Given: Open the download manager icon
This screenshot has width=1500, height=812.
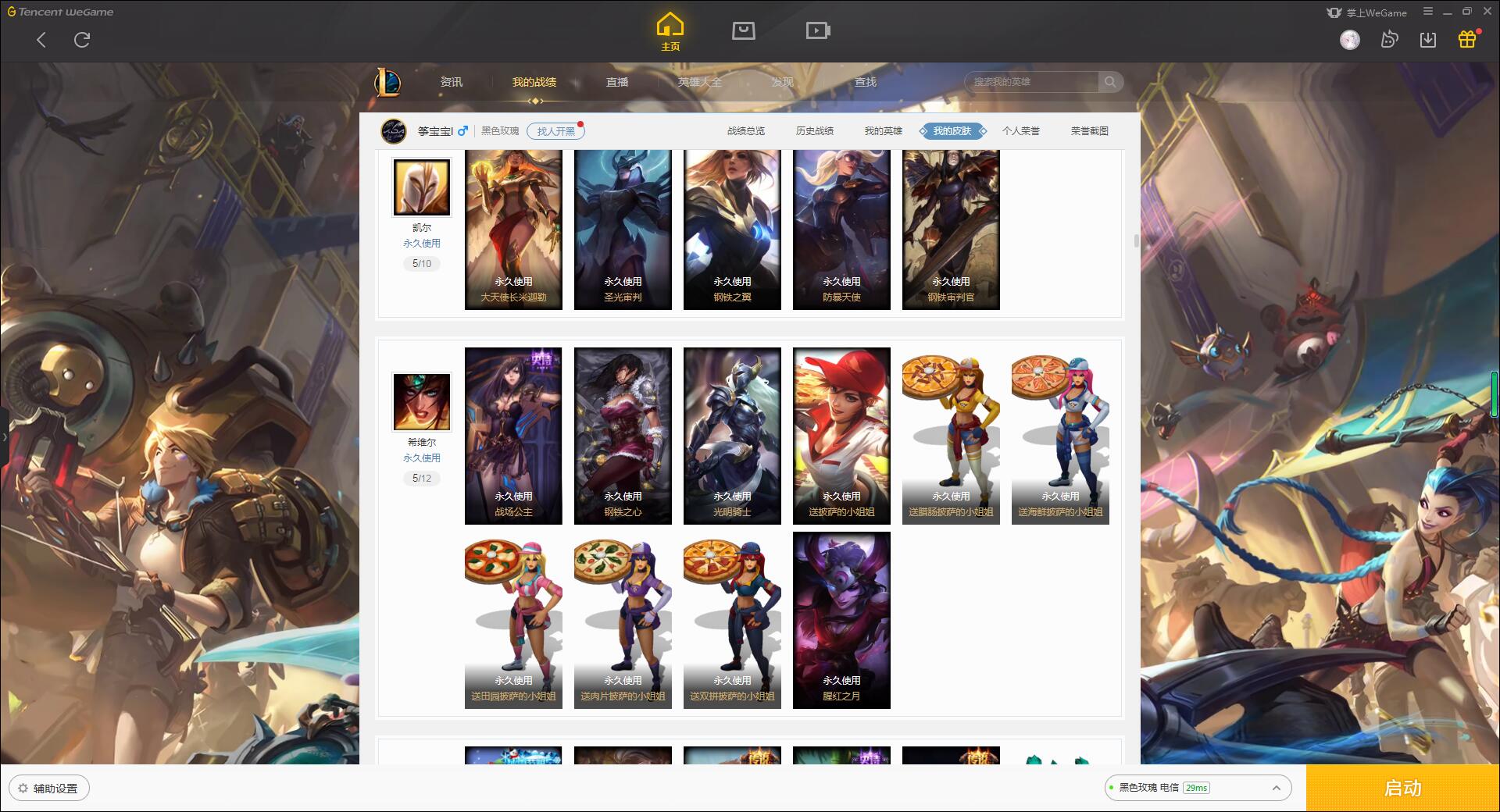Looking at the screenshot, I should (x=1428, y=40).
